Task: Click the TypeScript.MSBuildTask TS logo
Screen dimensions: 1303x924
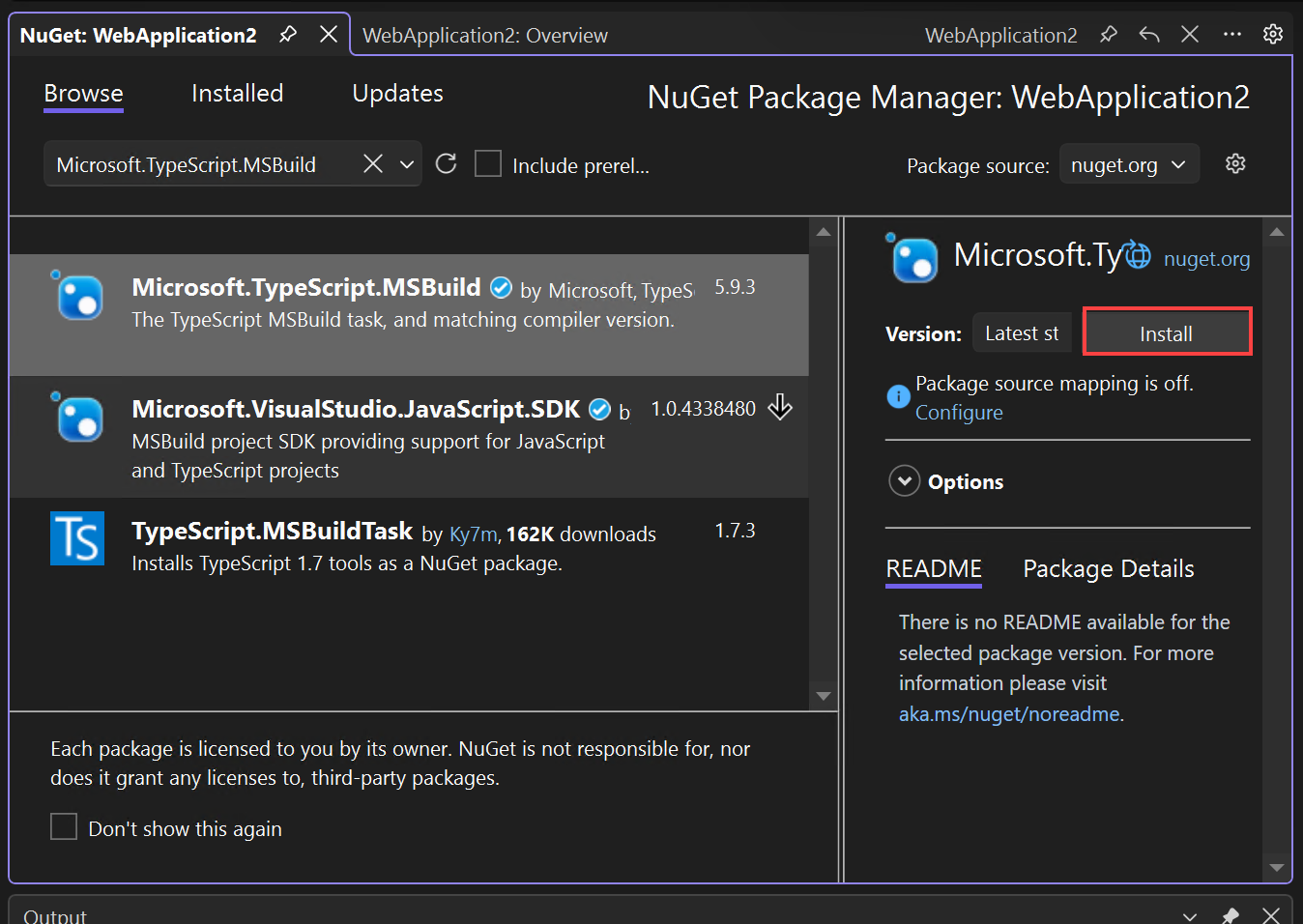Action: point(77,538)
